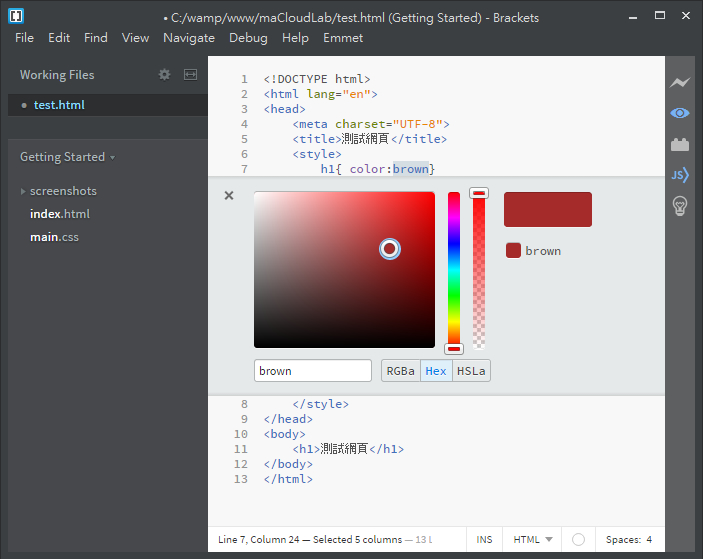Open the Help menu
The width and height of the screenshot is (703, 559).
coord(295,38)
